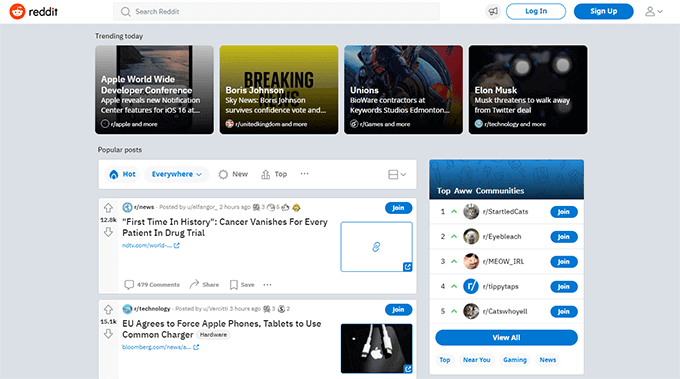This screenshot has width=680, height=379.
Task: Sort posts by New
Action: [x=233, y=174]
